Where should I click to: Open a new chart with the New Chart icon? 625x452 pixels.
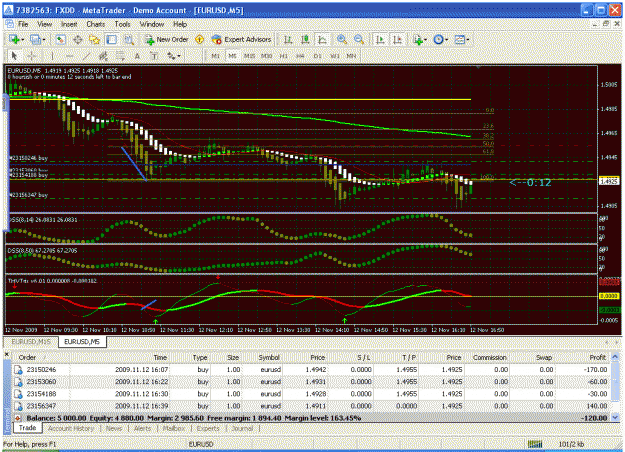click(x=14, y=39)
